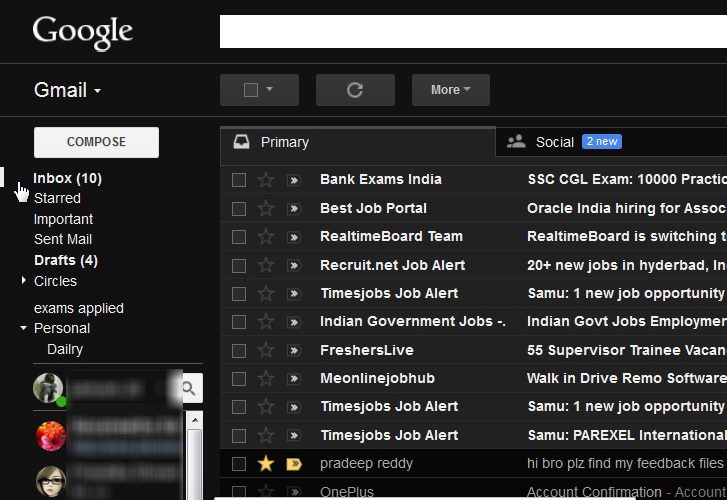Screen dimensions: 727x500
Task: Click importance marker for Meonlinejobhub
Action: 294,379
